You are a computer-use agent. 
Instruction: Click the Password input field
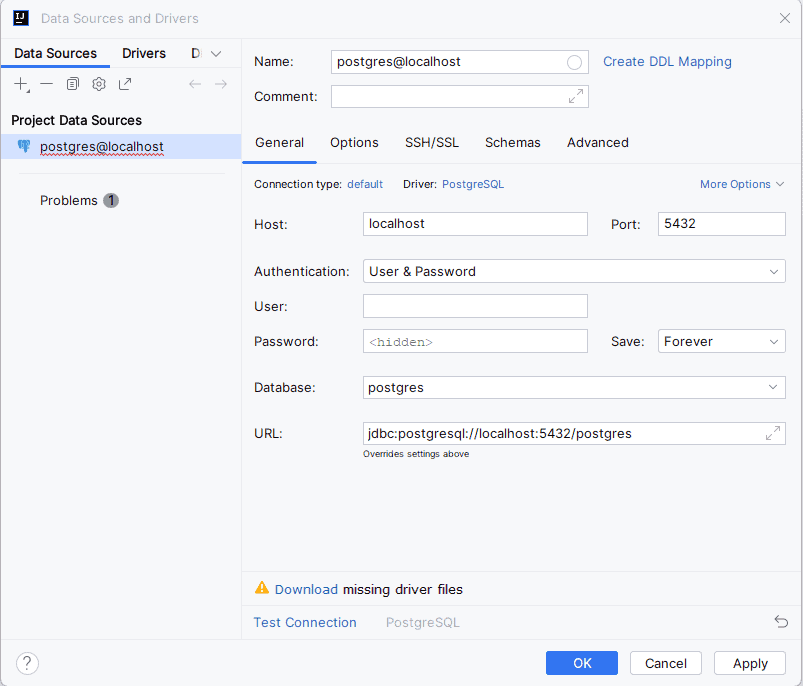[x=475, y=341]
